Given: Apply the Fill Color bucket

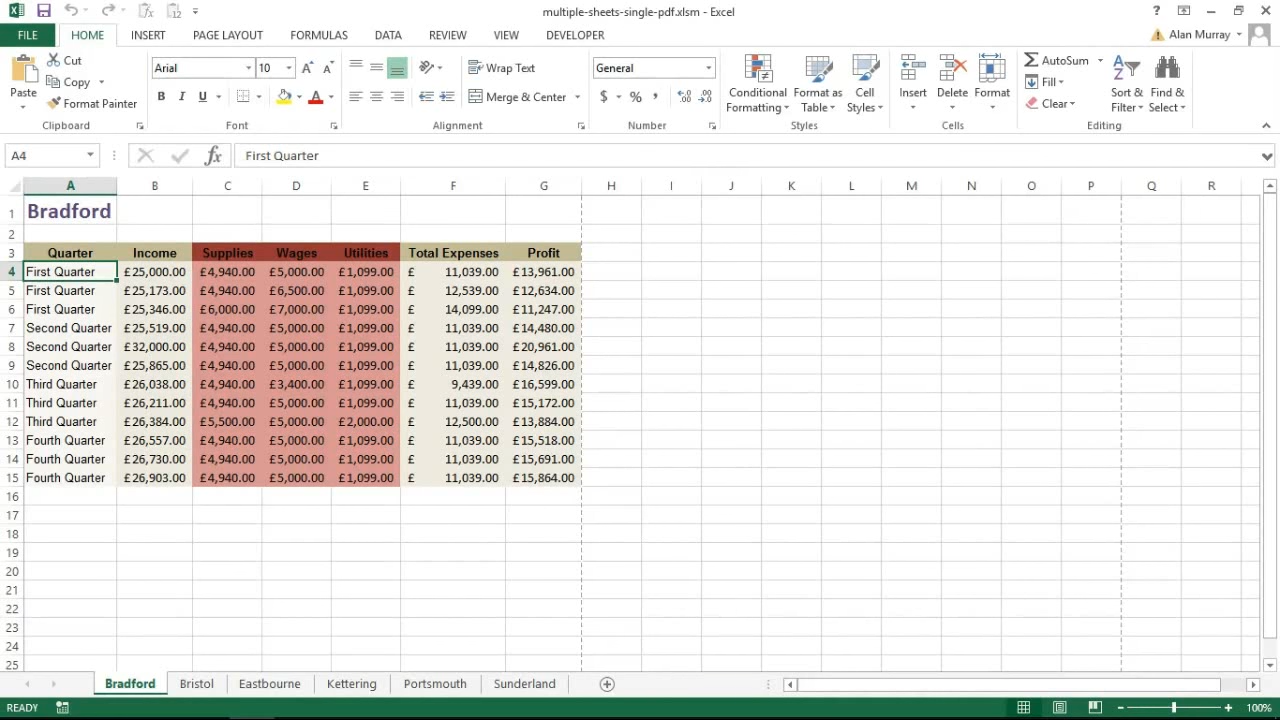Looking at the screenshot, I should [284, 97].
